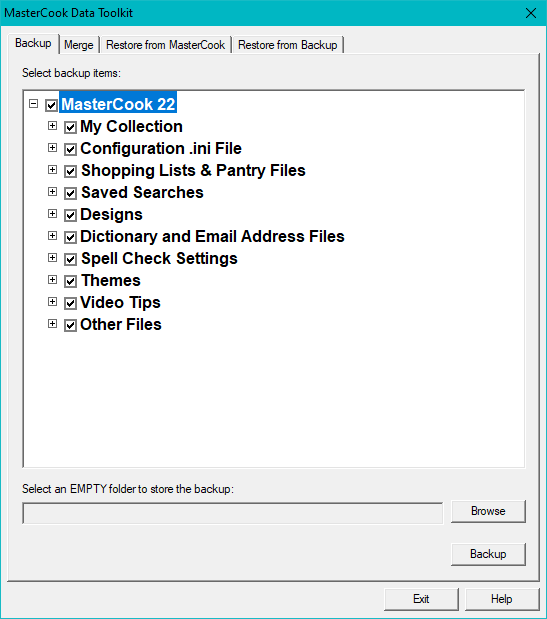547x619 pixels.
Task: Toggle the Themes checkbox
Action: [70, 281]
